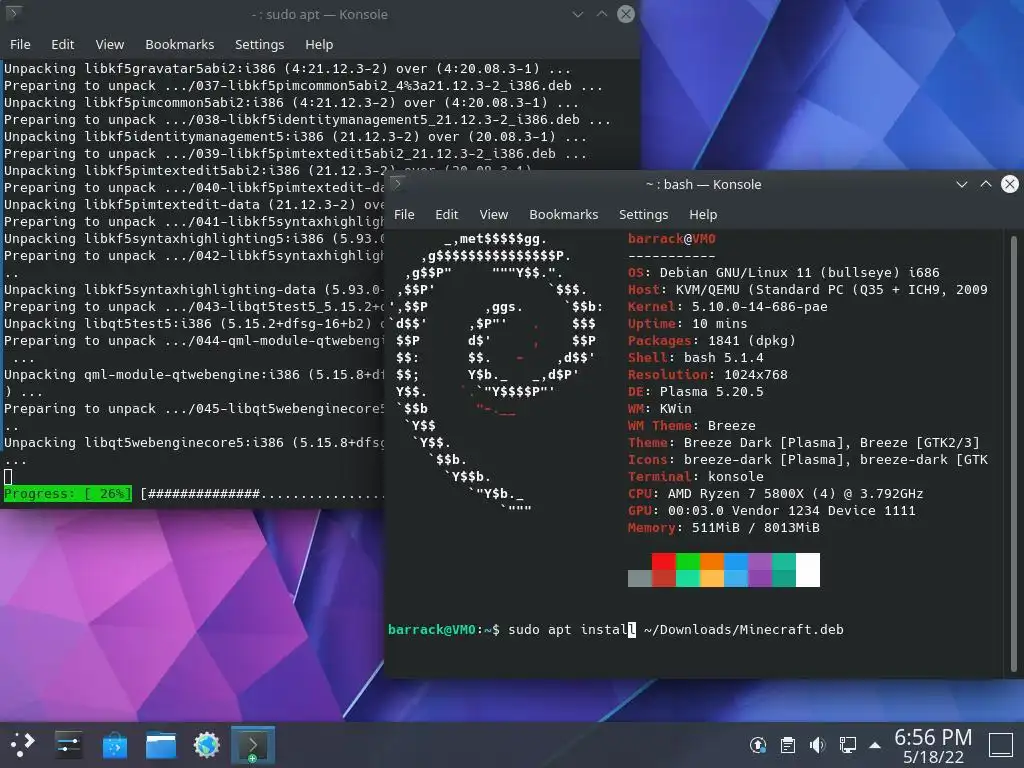
Task: Open Help menu in sudo apt Konsole
Action: [x=319, y=44]
